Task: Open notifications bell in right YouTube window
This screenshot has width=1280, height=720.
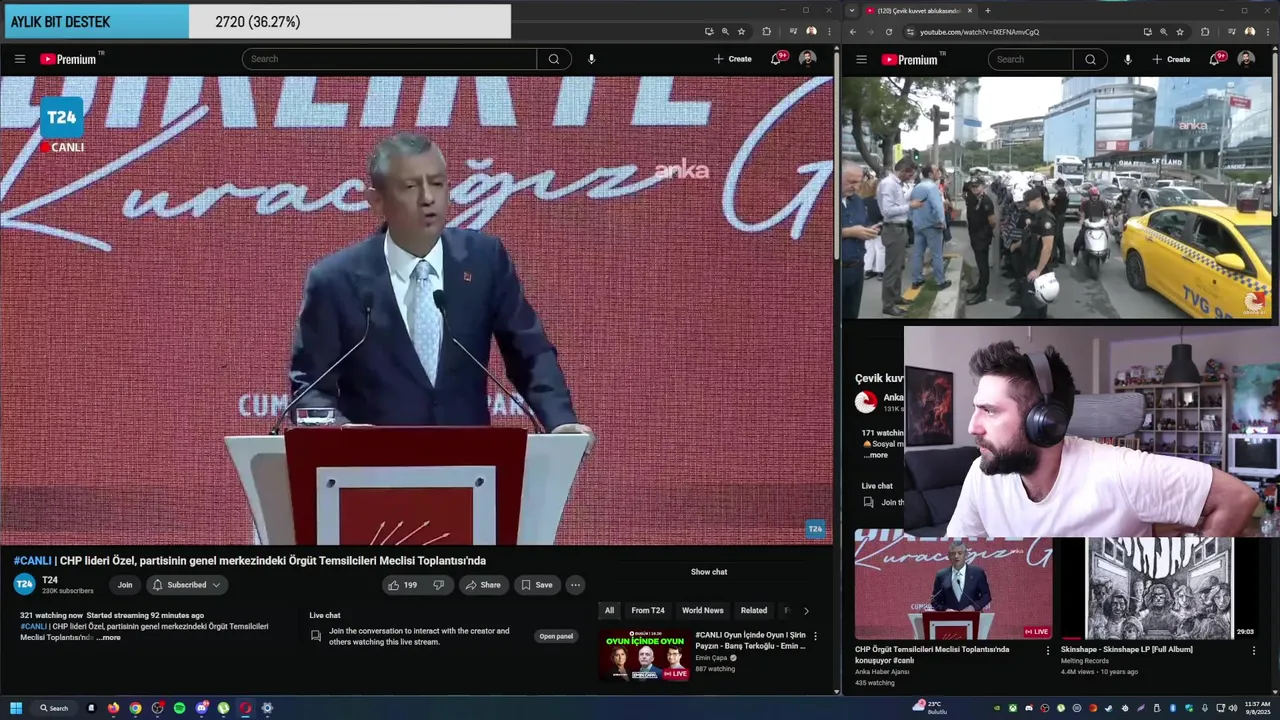Action: [1214, 60]
